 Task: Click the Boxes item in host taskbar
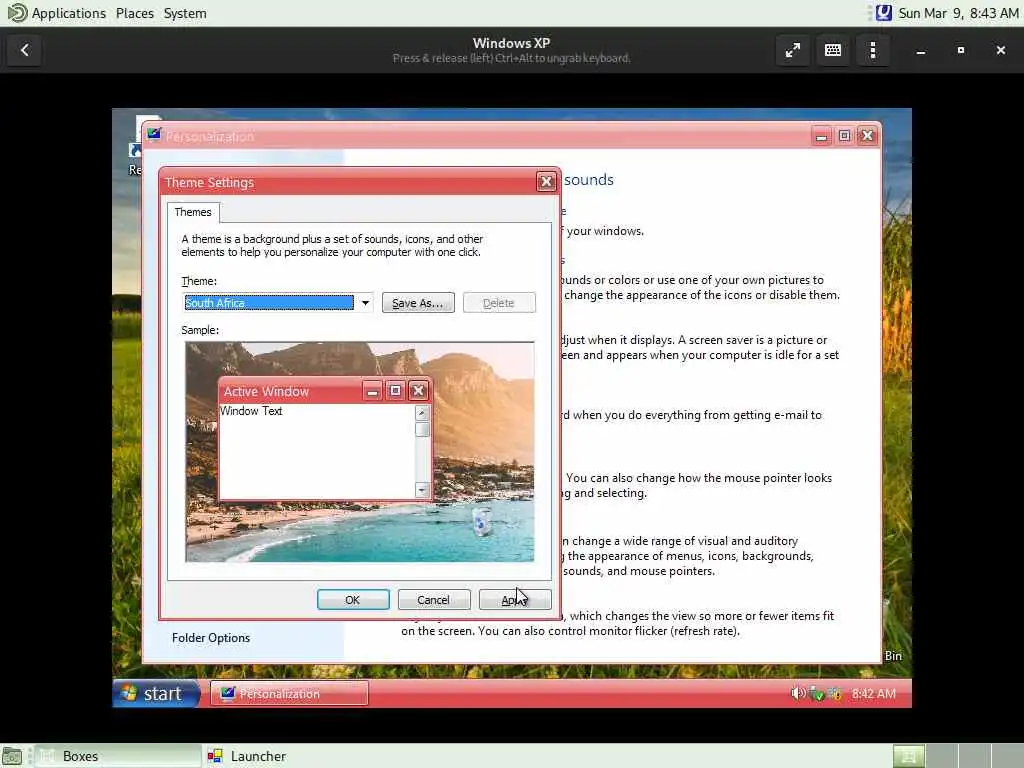click(117, 756)
